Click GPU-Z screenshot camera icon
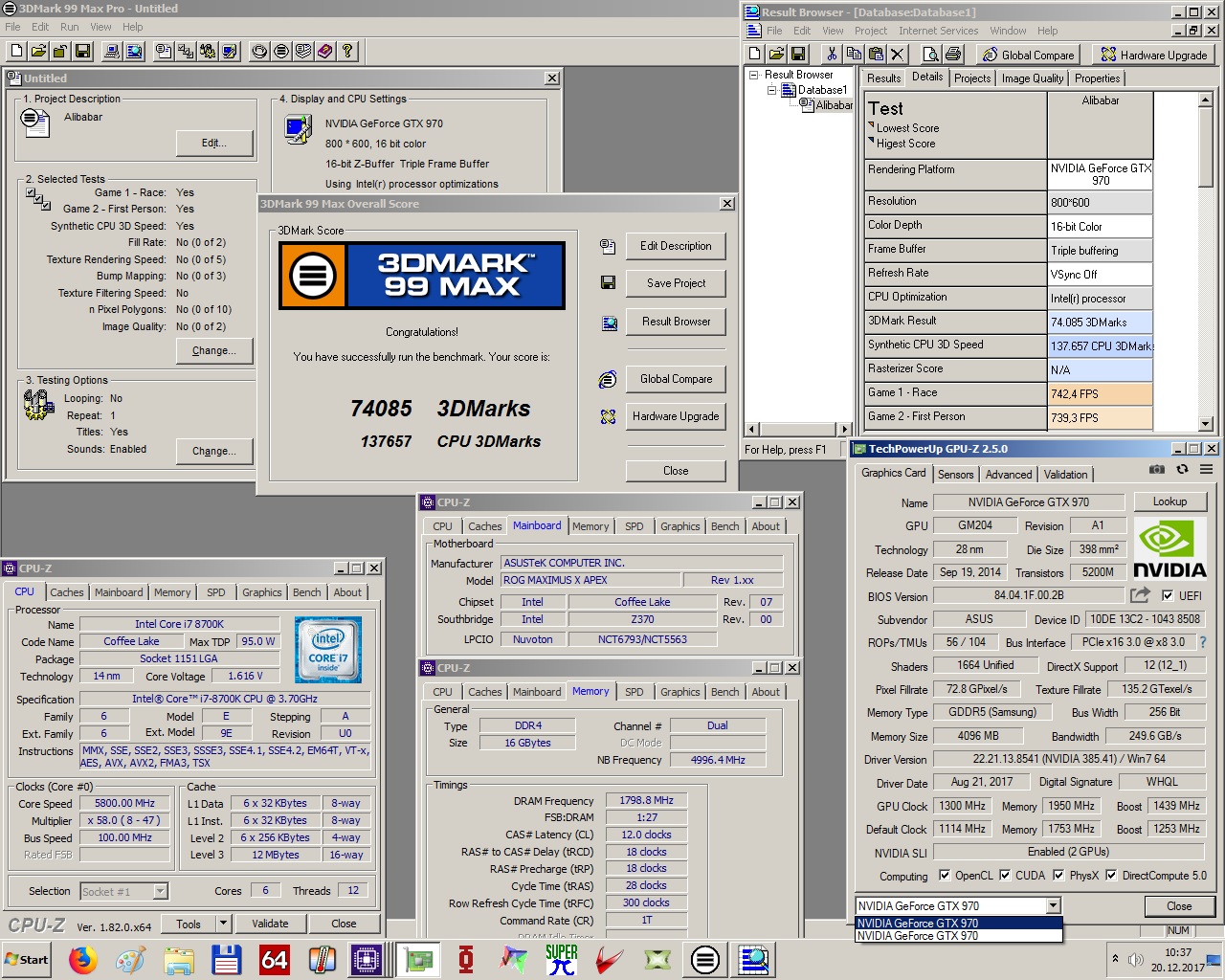1225x980 pixels. point(1157,470)
